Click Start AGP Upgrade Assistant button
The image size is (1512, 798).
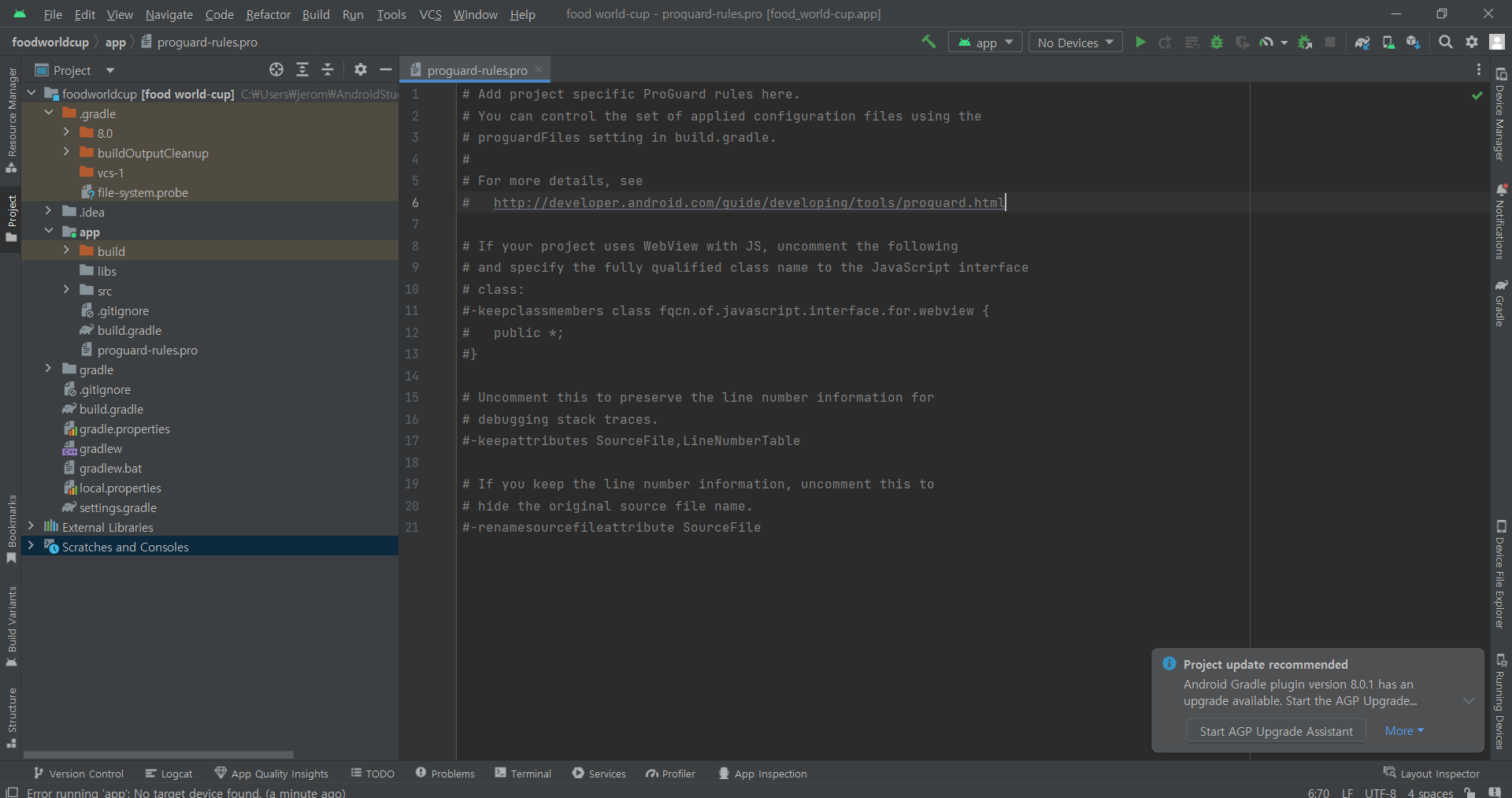[1276, 731]
